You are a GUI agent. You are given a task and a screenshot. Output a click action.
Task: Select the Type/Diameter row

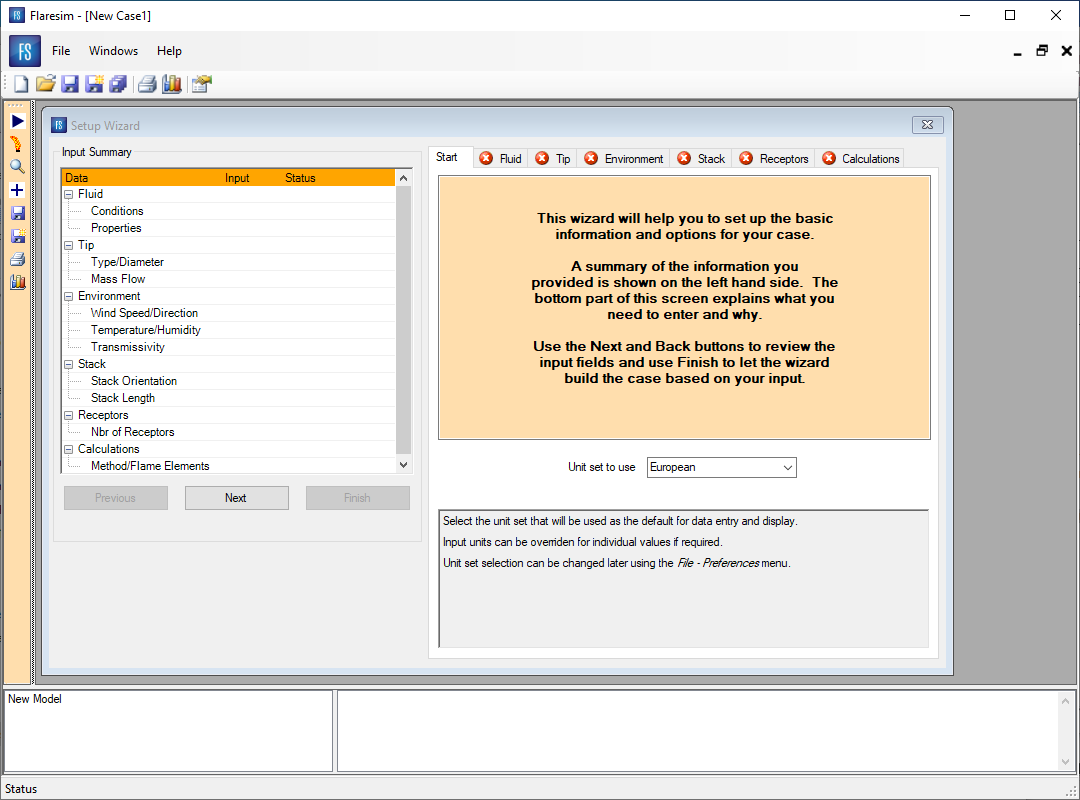pyautogui.click(x=229, y=262)
